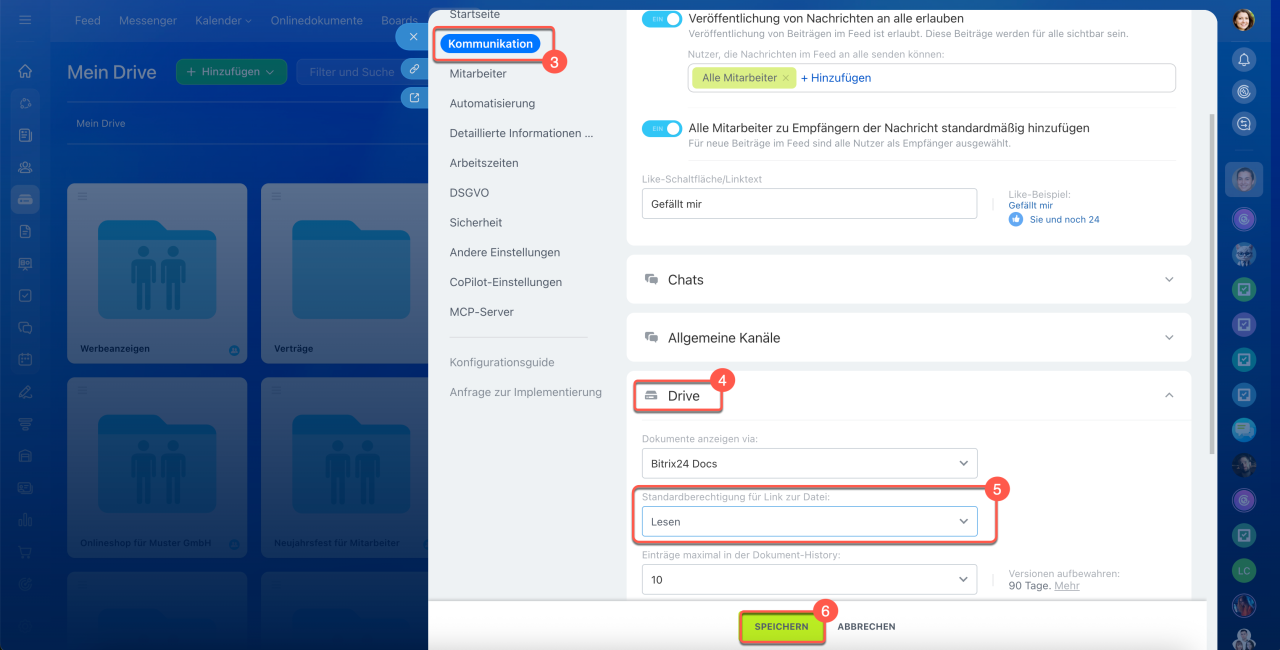Open CoPilot-Einstellungen section

pos(506,282)
